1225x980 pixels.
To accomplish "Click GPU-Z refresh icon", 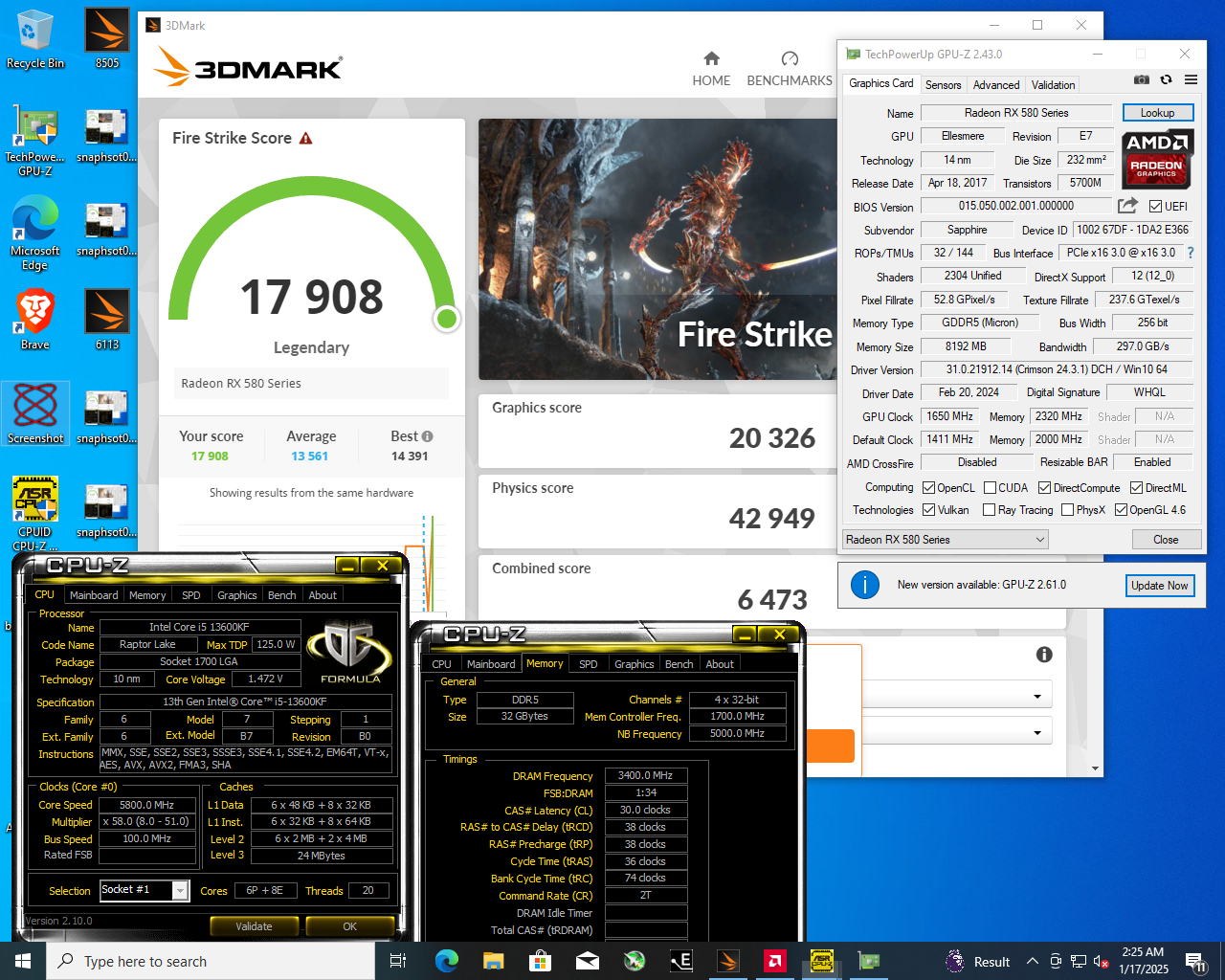I will tap(1166, 79).
